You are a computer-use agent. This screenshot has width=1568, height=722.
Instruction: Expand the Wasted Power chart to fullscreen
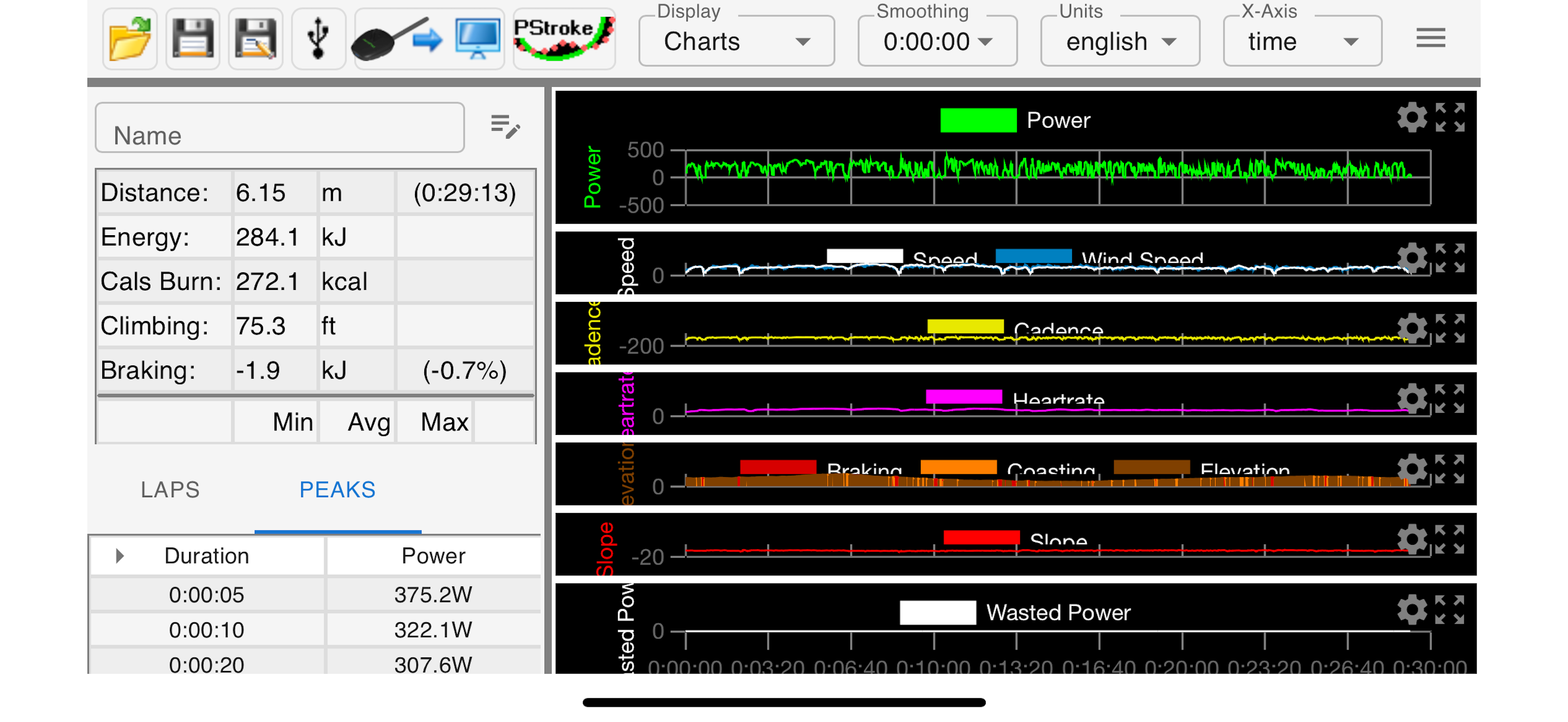[x=1450, y=610]
